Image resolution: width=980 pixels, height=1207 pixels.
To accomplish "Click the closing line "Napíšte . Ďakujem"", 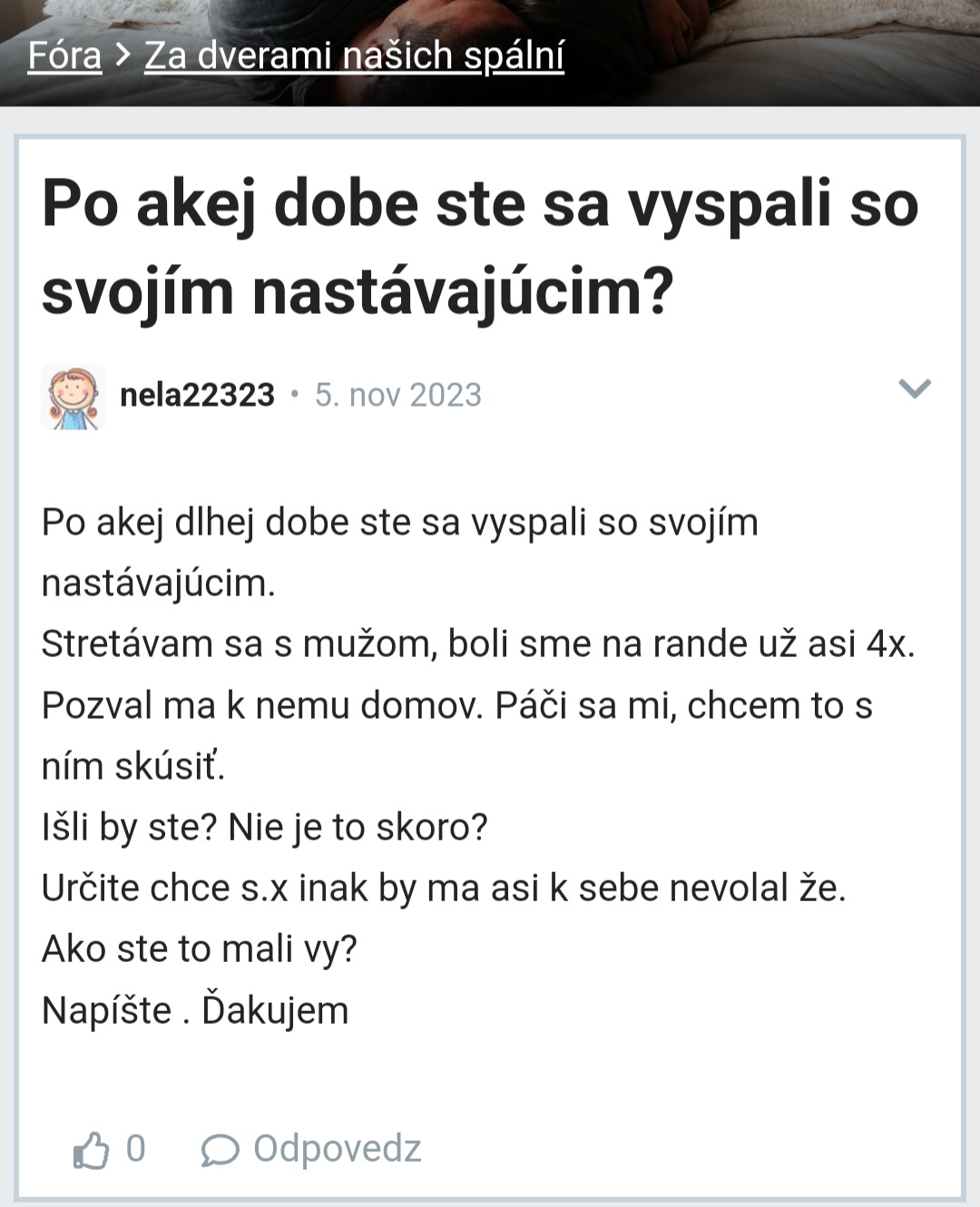I will click(195, 1010).
